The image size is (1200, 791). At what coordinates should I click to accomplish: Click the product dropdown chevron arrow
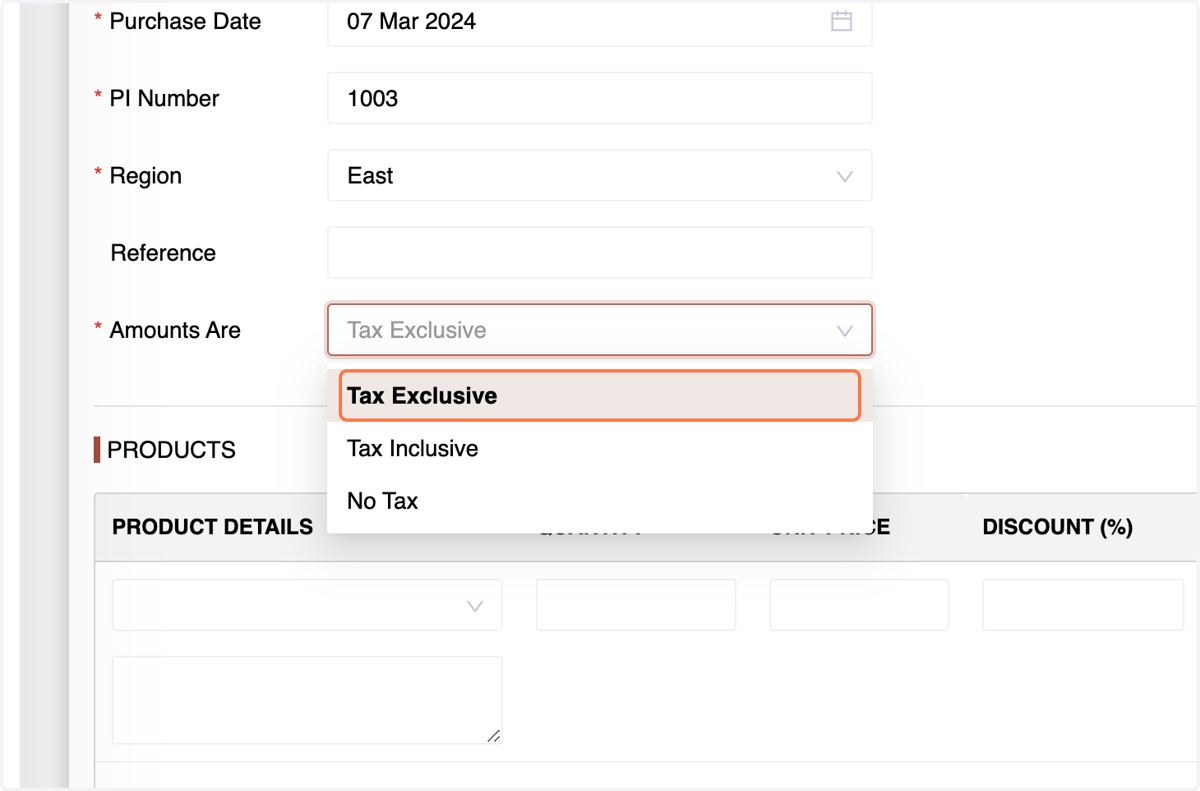tap(475, 606)
